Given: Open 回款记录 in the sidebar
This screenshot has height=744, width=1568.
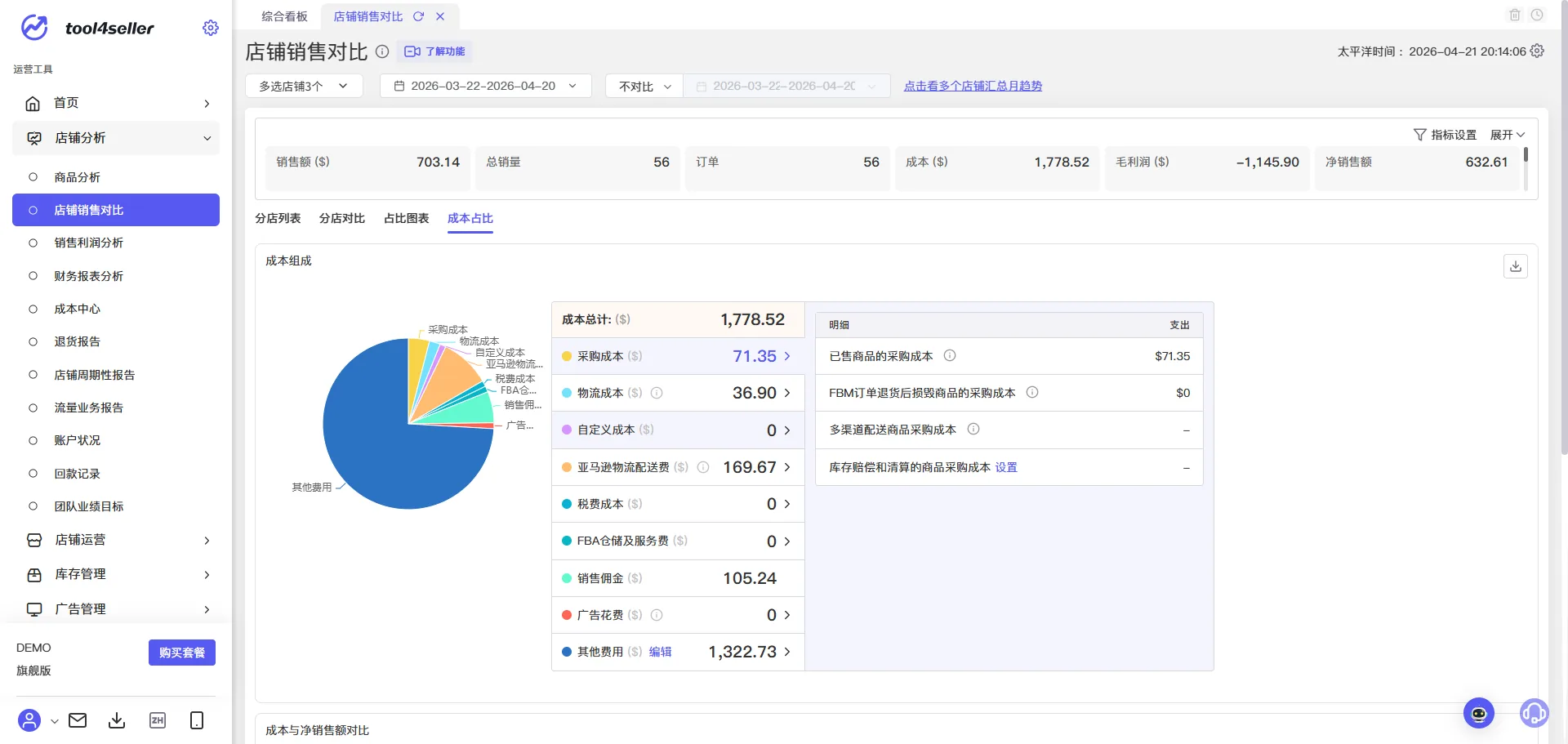Looking at the screenshot, I should tap(116, 474).
